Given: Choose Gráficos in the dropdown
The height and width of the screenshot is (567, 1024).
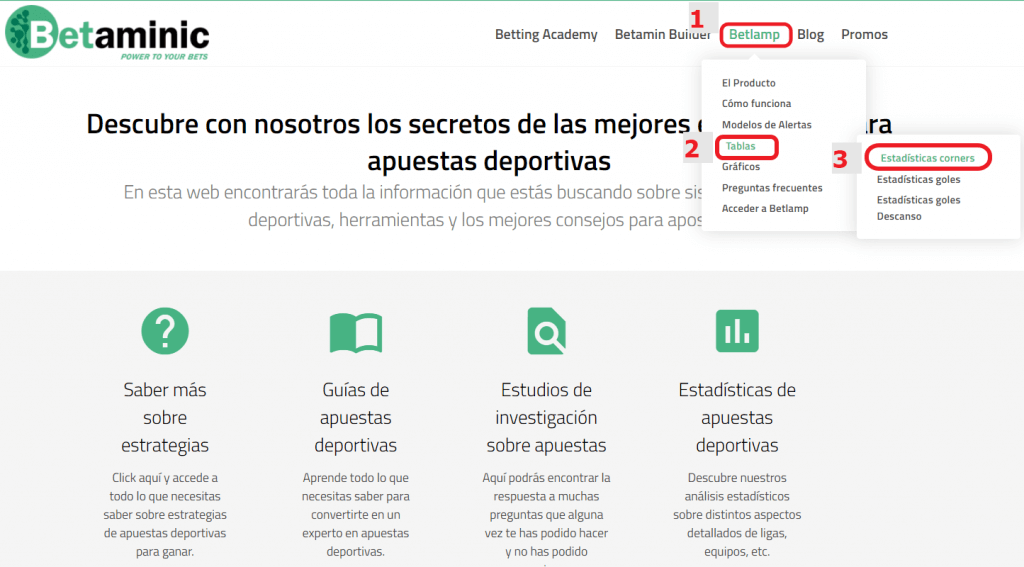Looking at the screenshot, I should click(741, 167).
